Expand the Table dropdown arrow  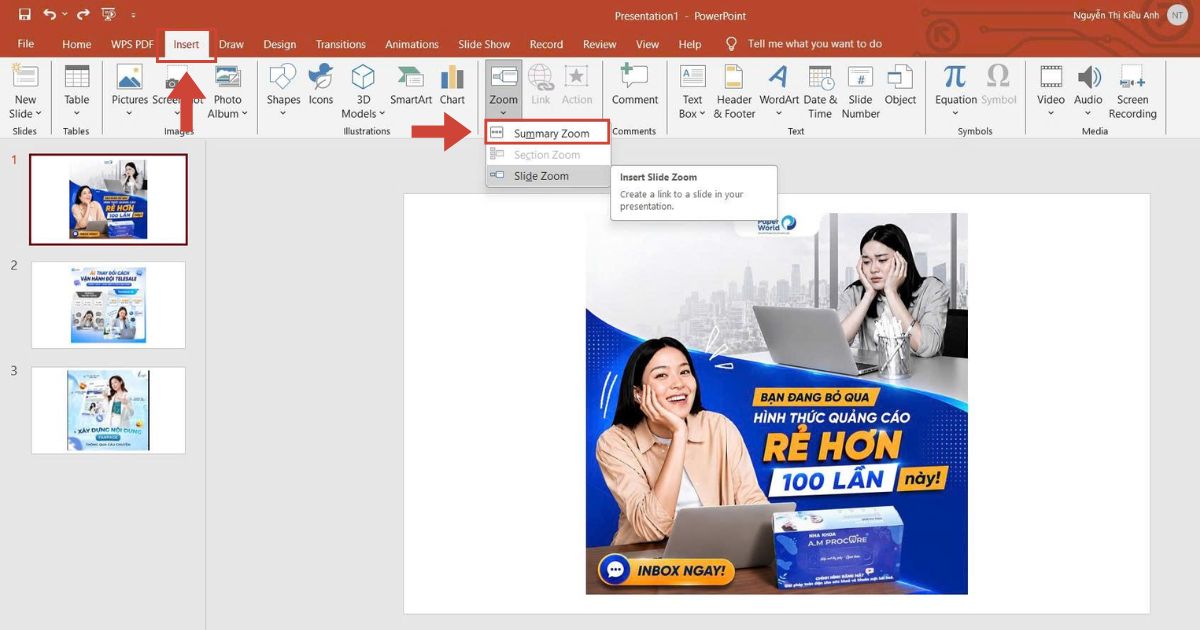click(77, 114)
